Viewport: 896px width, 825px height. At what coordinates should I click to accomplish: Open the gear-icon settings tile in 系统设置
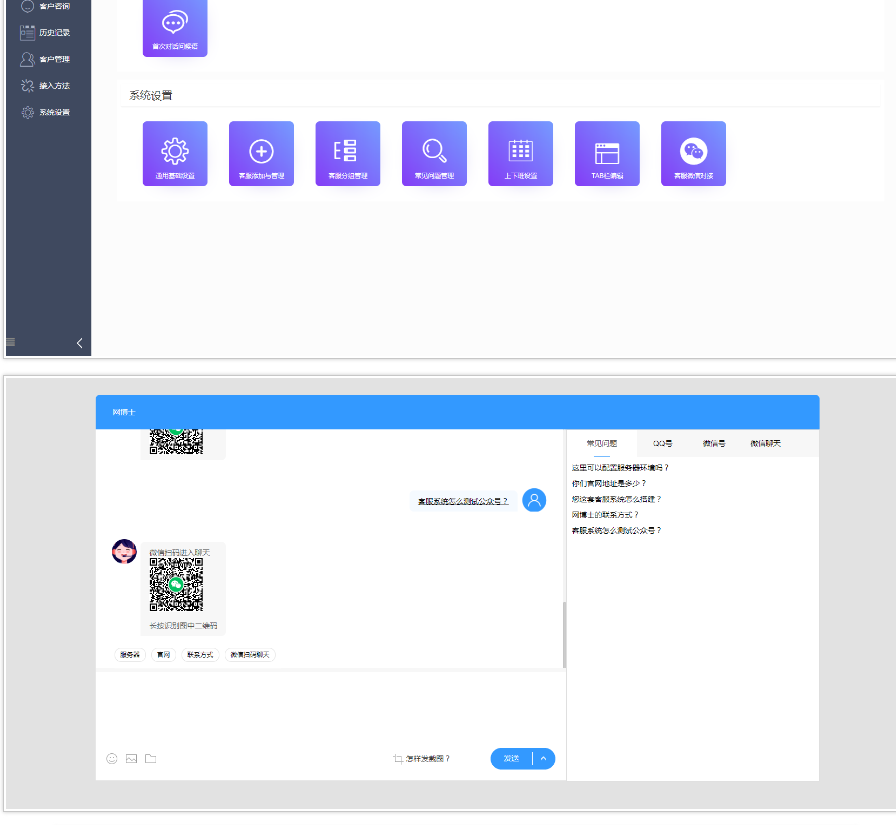point(175,153)
